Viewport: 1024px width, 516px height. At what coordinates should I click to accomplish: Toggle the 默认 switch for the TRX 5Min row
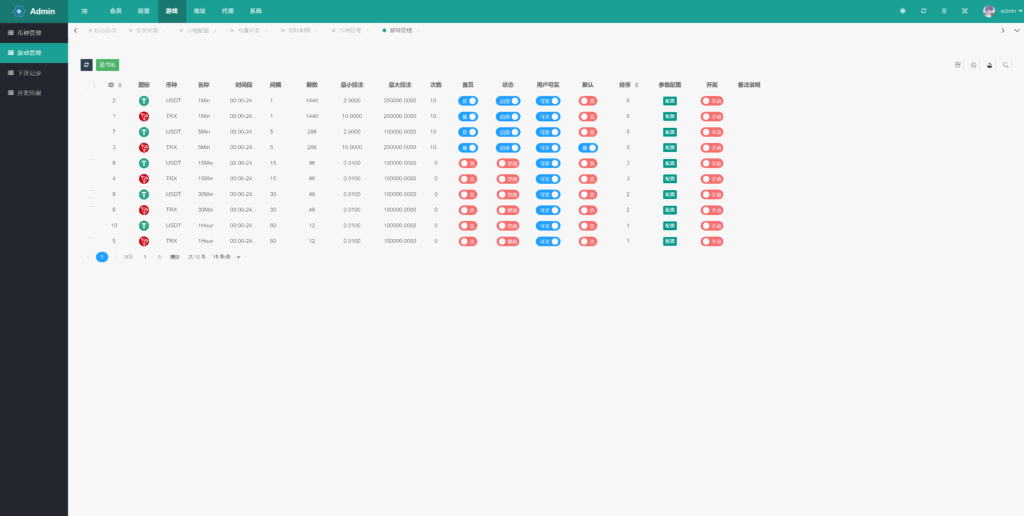pyautogui.click(x=588, y=148)
